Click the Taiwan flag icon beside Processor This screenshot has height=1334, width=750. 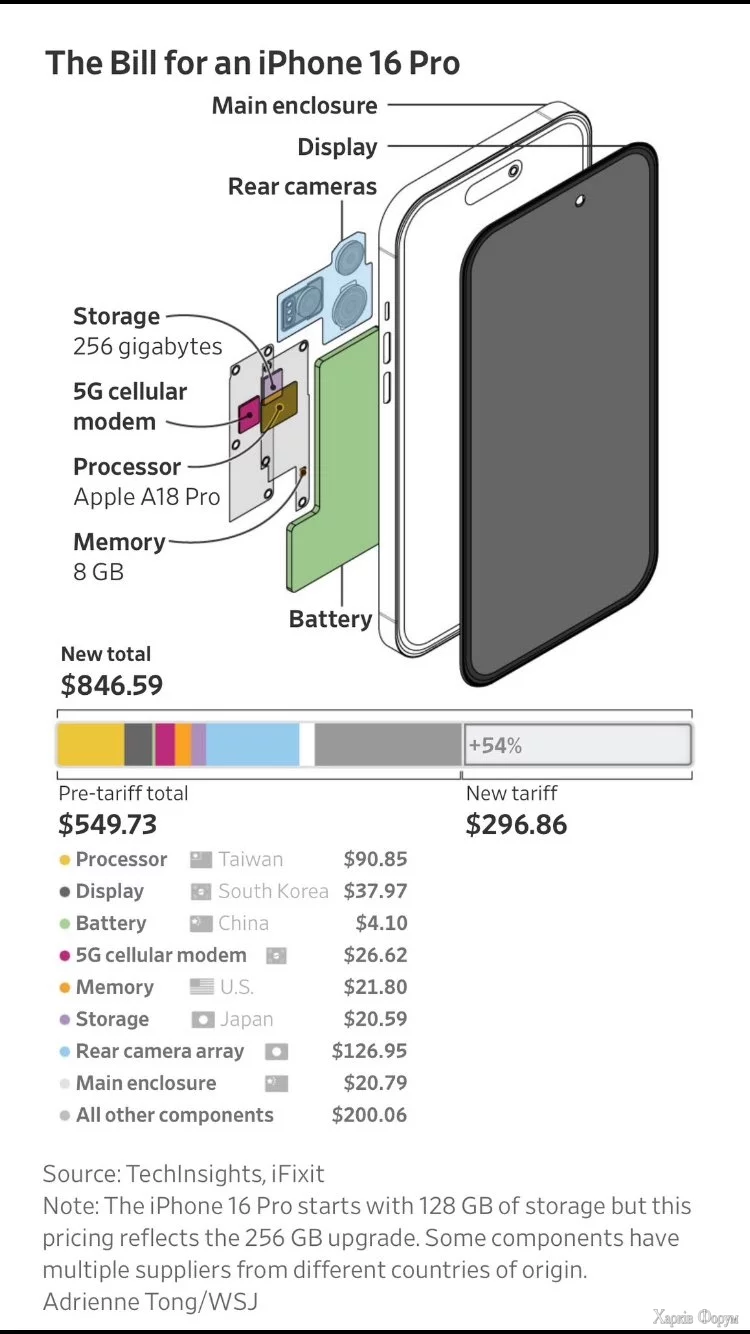tap(201, 859)
